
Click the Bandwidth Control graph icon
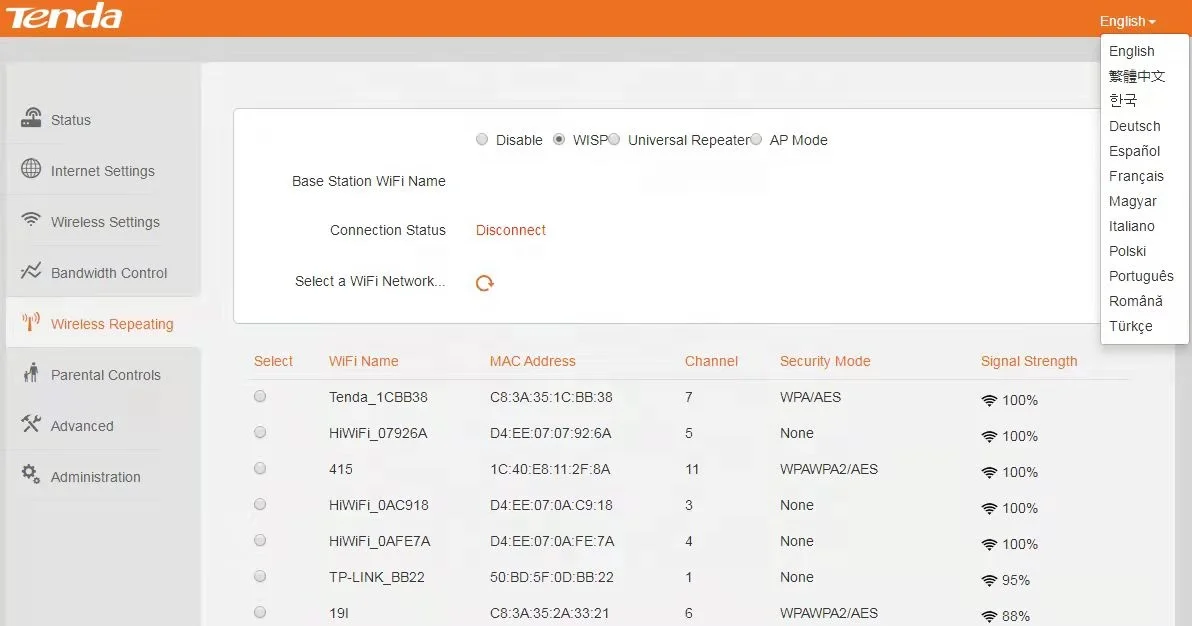[31, 271]
